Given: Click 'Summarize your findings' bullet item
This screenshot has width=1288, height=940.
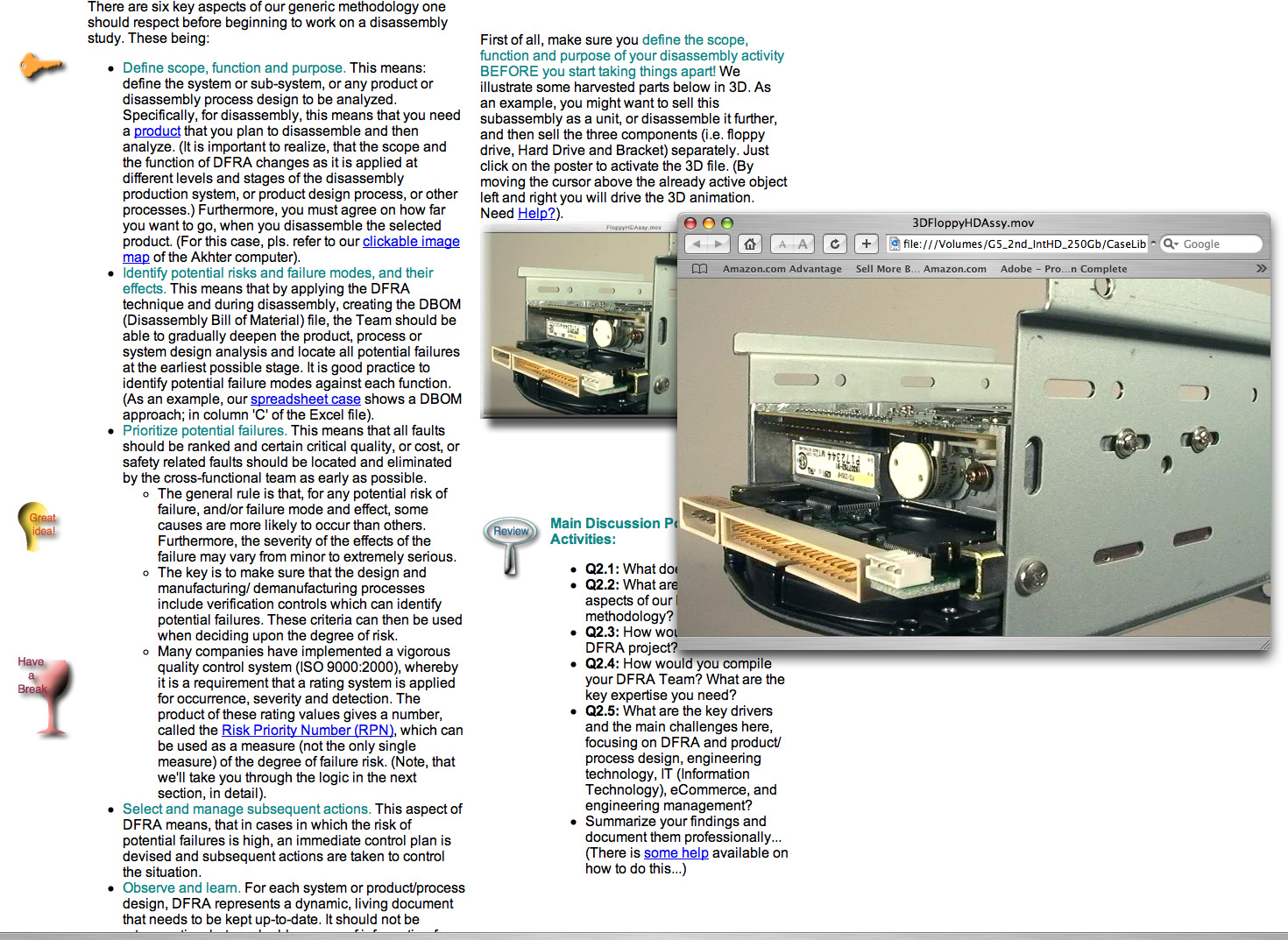Looking at the screenshot, I should (x=687, y=845).
